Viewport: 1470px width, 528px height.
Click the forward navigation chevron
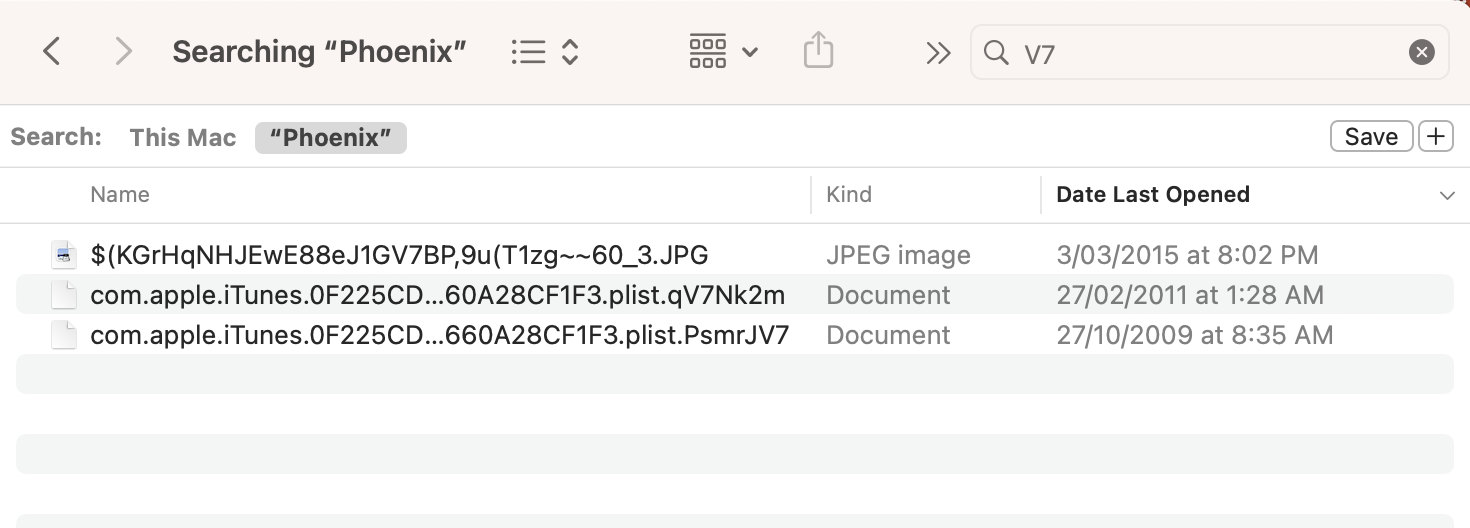click(123, 52)
